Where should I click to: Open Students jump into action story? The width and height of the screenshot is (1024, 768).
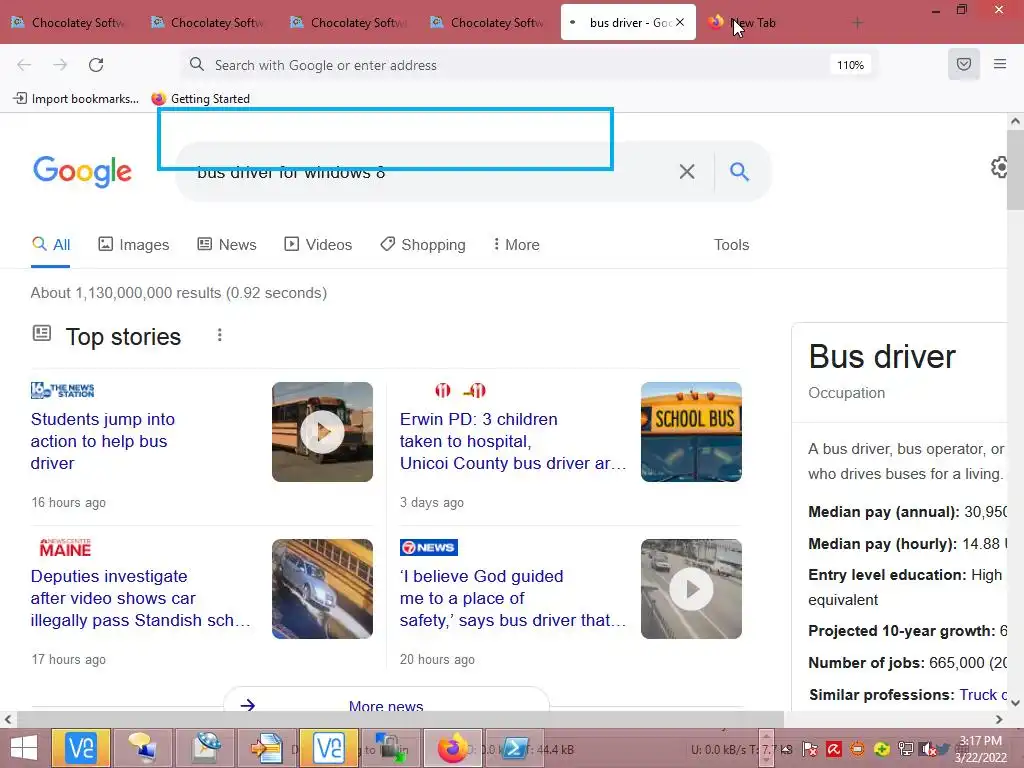pos(103,441)
